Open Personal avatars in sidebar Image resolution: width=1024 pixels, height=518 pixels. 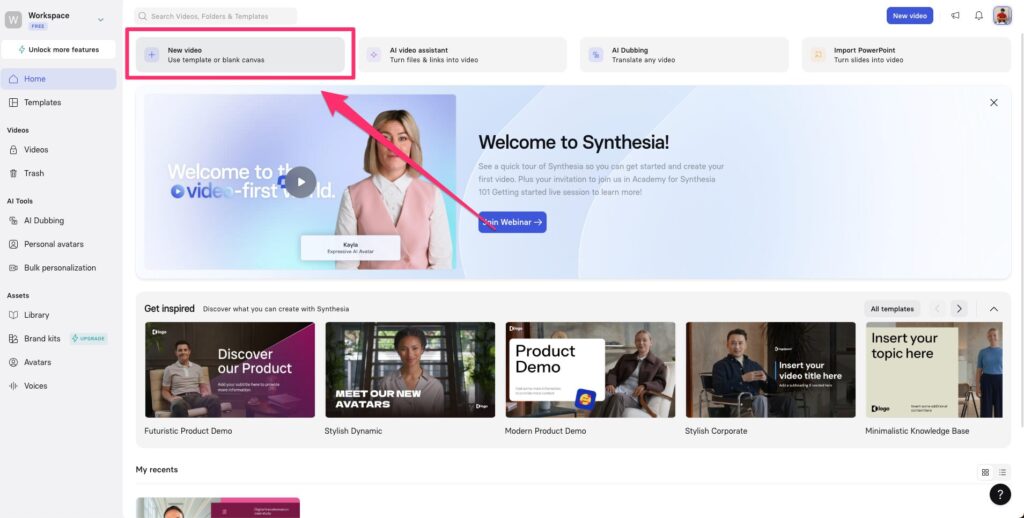[x=59, y=244]
